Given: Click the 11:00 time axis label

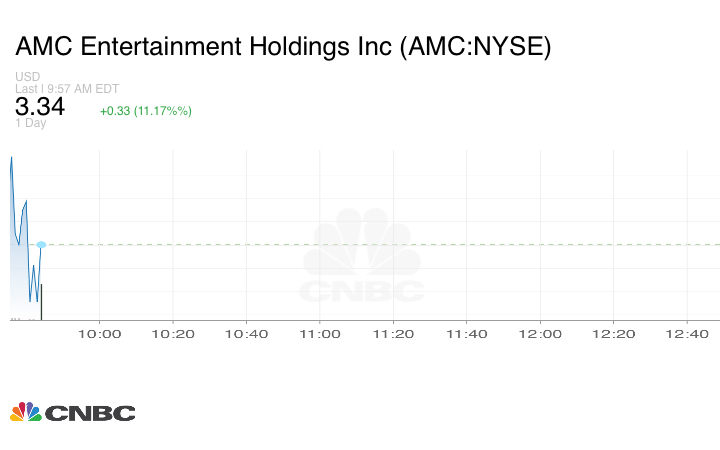Looking at the screenshot, I should [319, 334].
